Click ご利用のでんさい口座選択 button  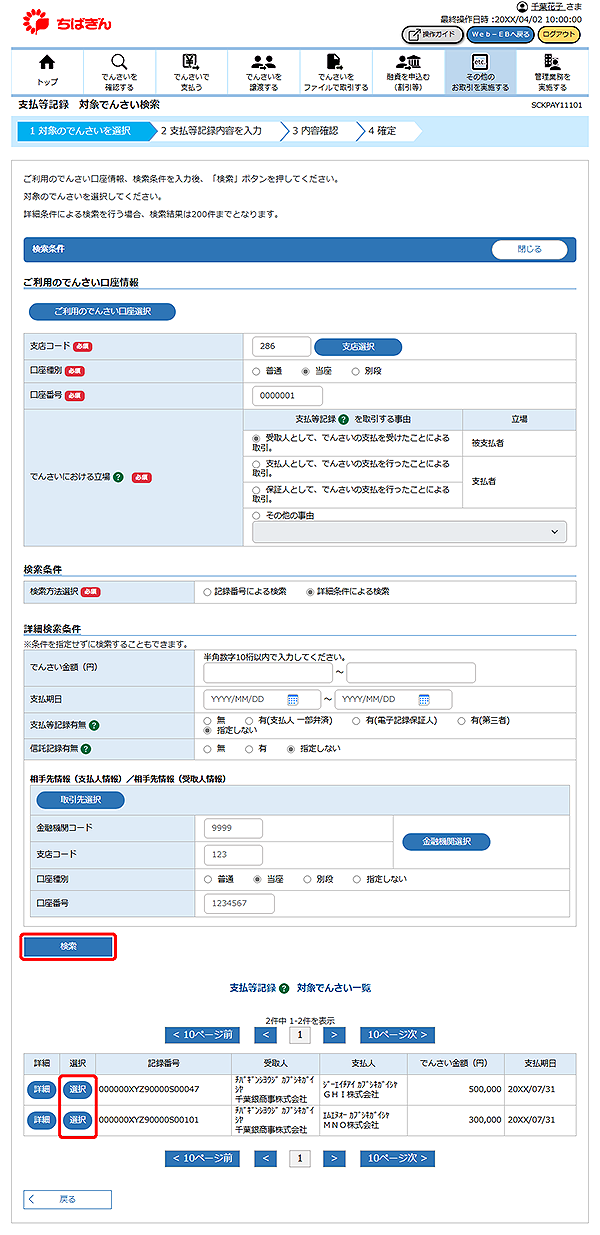pos(102,312)
